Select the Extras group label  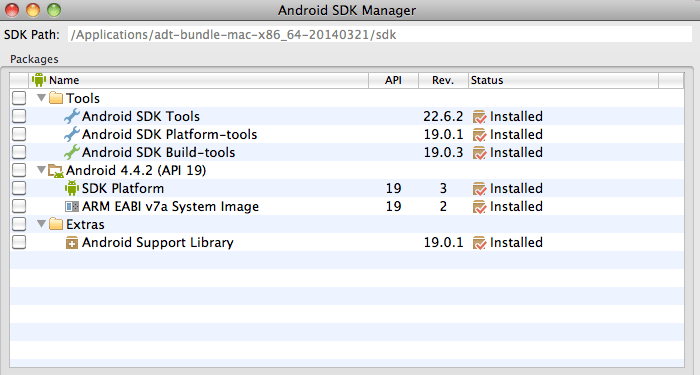click(x=85, y=224)
